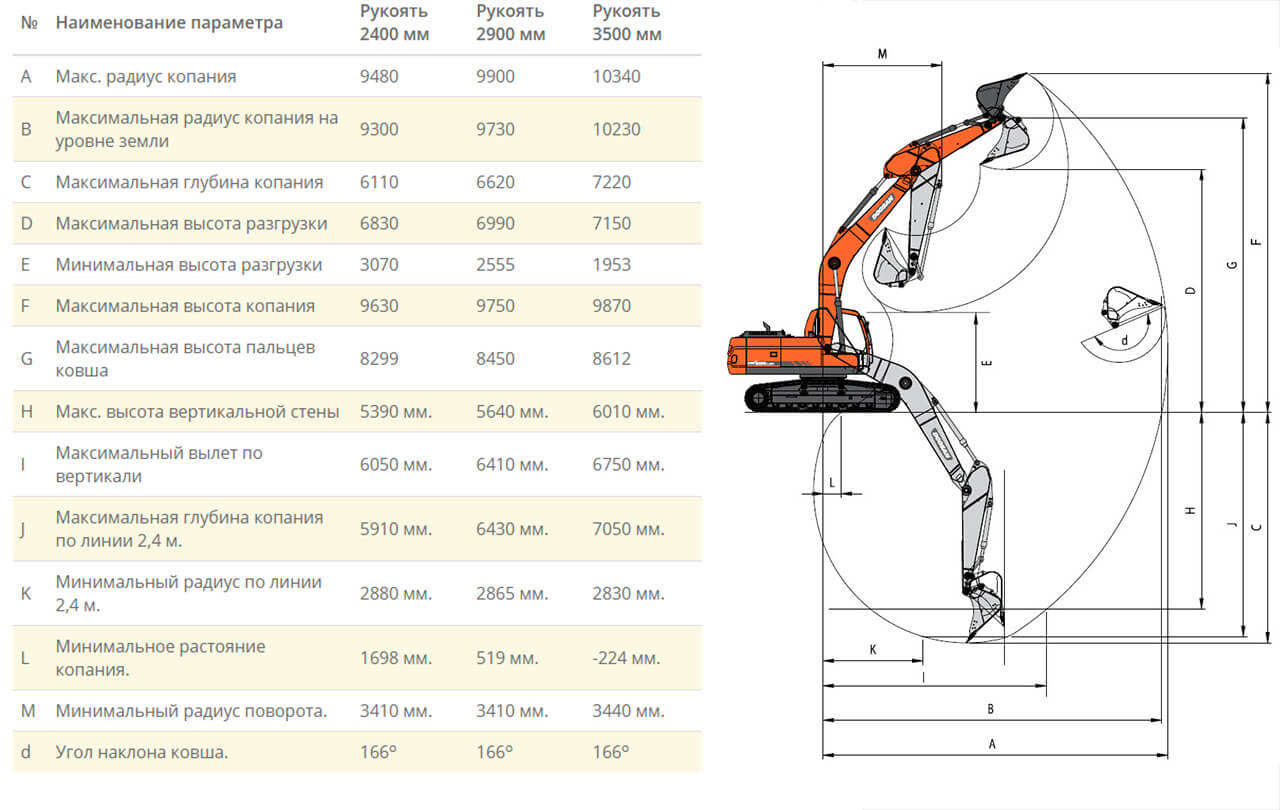Screen dimensions: 1280x810
Task: Click the value 6410 мм in row I
Action: point(513,464)
